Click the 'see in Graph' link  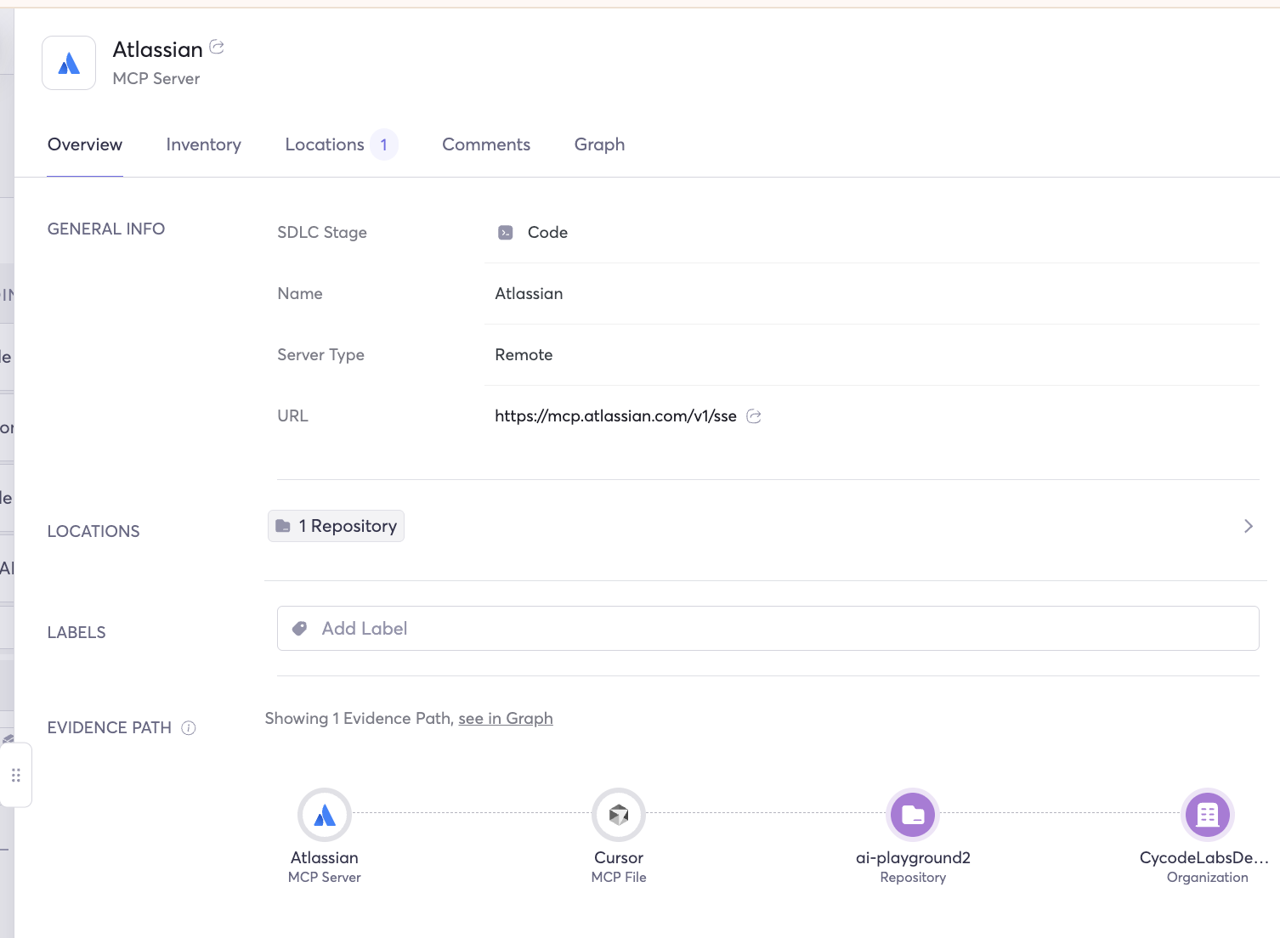(505, 718)
